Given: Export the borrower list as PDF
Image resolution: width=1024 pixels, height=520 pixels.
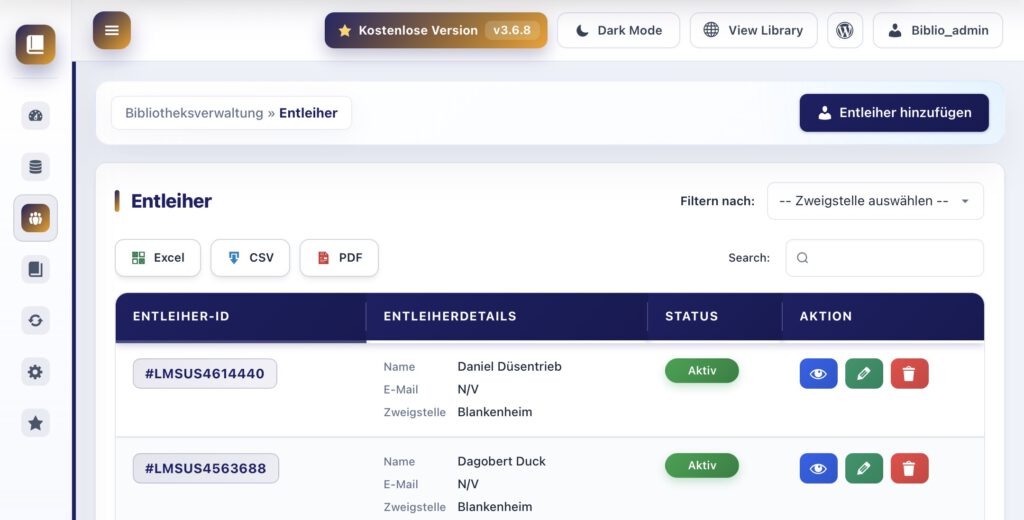Looking at the screenshot, I should click(x=339, y=258).
